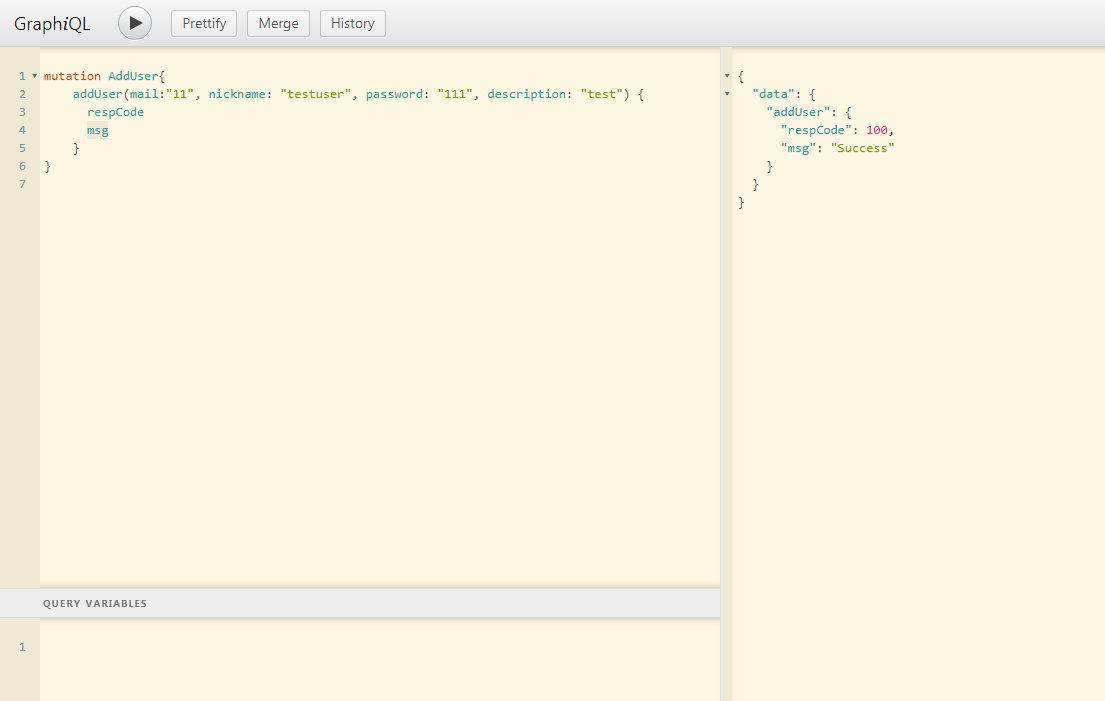Click the 'description' argument name
The height and width of the screenshot is (701, 1105).
click(526, 94)
